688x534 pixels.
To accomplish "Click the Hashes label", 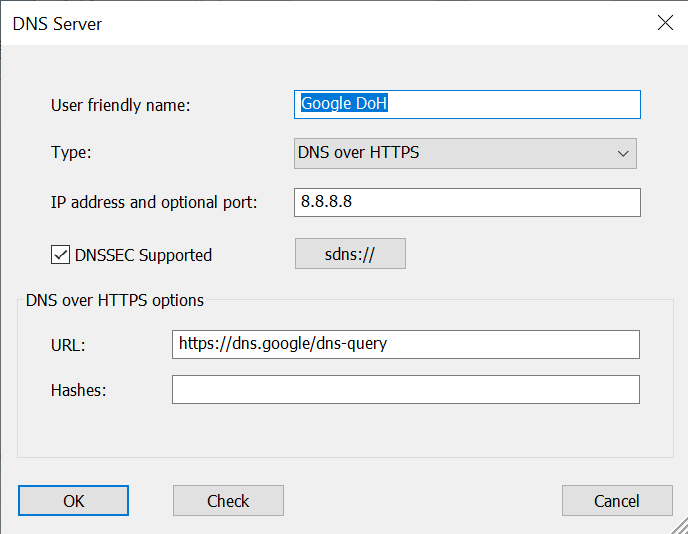I will click(x=79, y=391).
